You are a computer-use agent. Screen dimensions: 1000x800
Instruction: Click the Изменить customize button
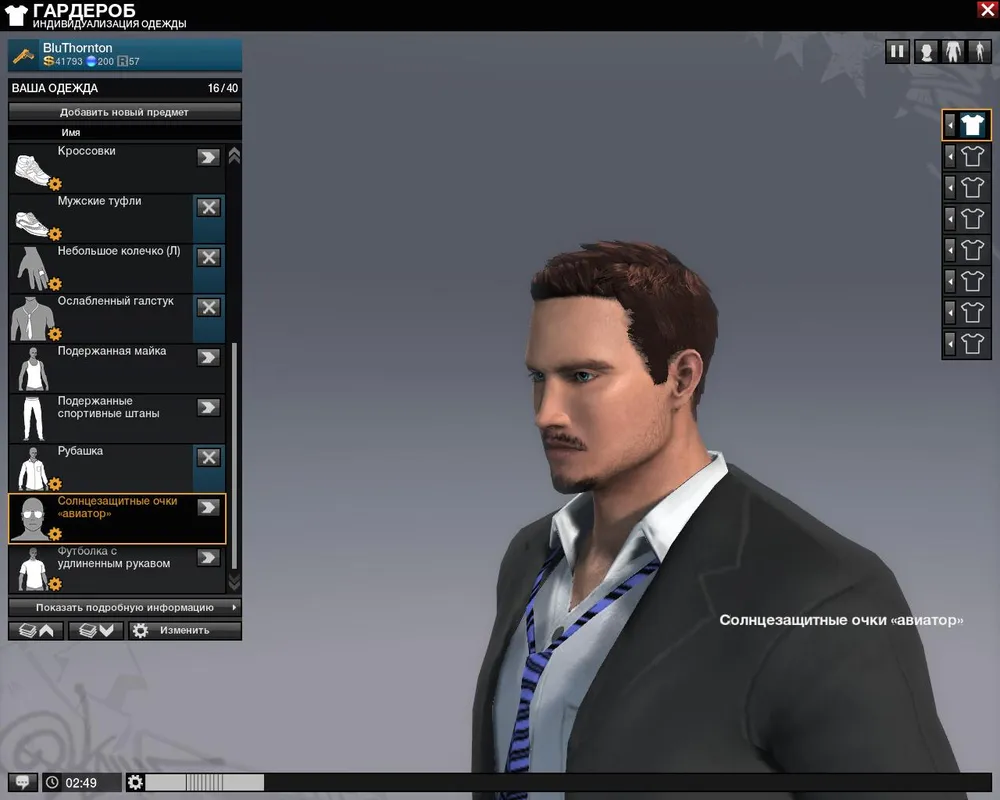185,630
